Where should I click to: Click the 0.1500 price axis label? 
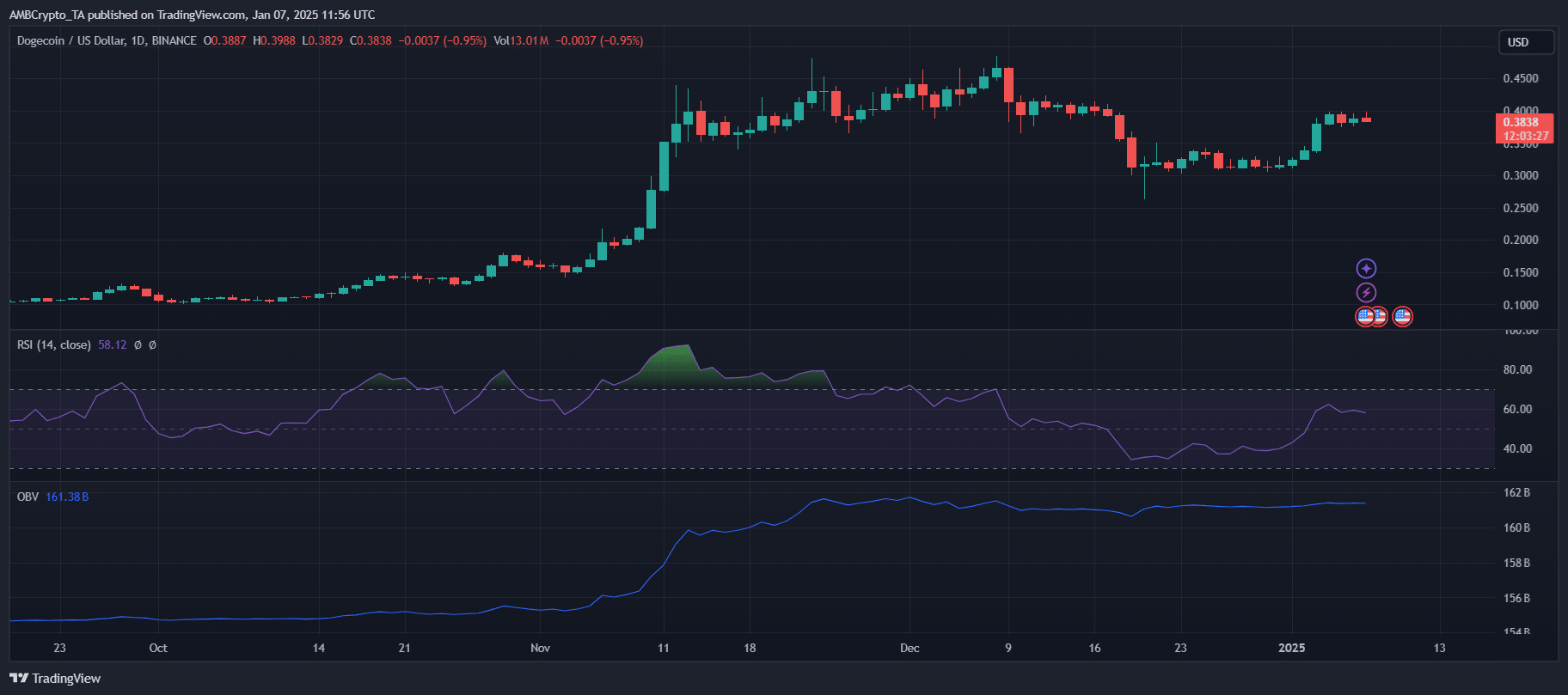tap(1521, 272)
